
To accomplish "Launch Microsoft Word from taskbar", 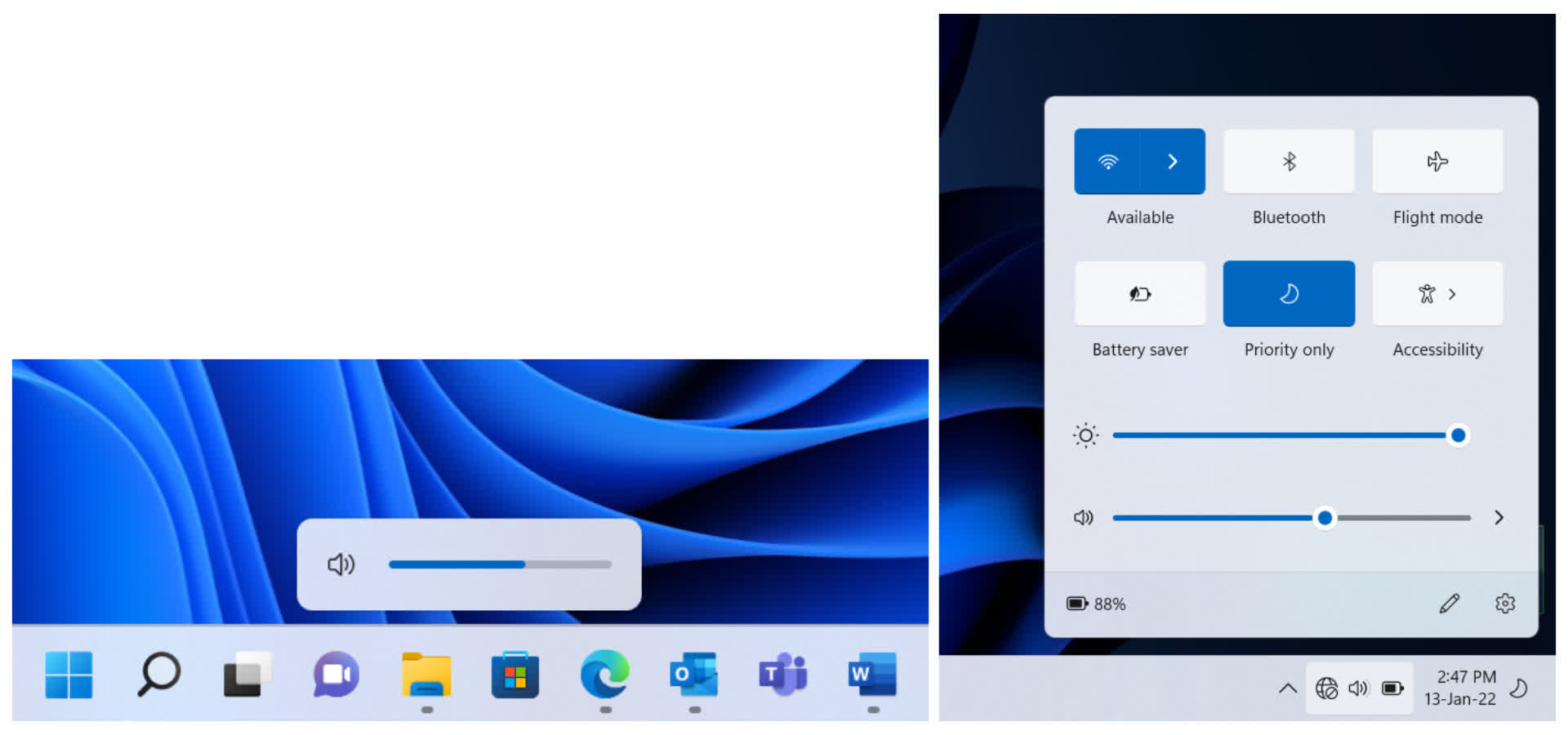I will point(873,675).
